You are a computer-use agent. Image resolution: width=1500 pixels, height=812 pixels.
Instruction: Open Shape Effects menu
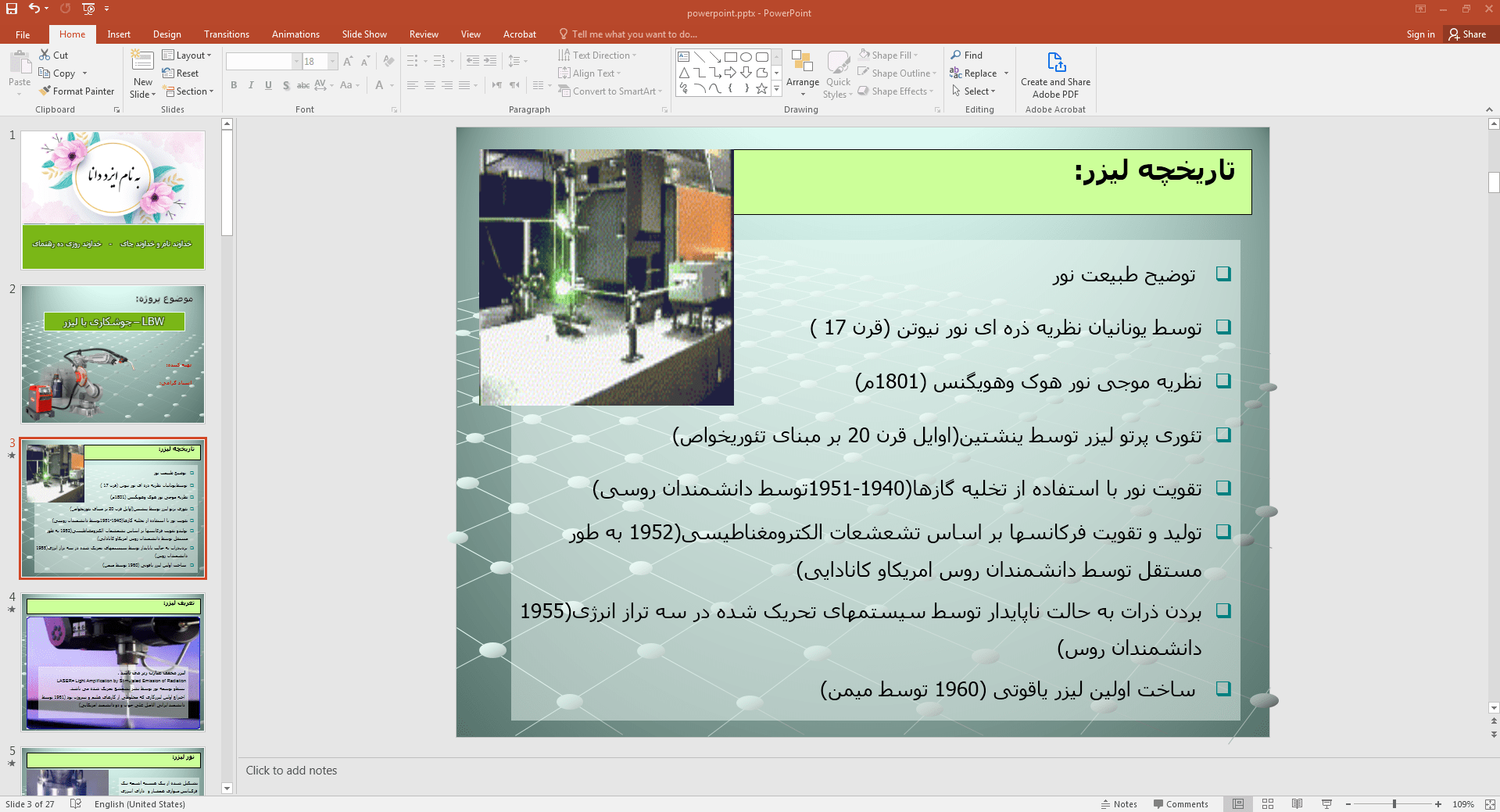896,91
